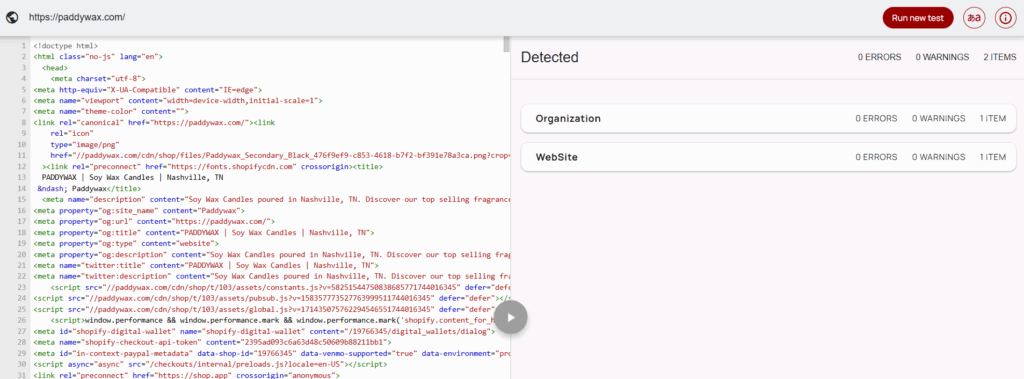The height and width of the screenshot is (379, 1024).
Task: Click the og:site_name meta line
Action: (x=139, y=210)
